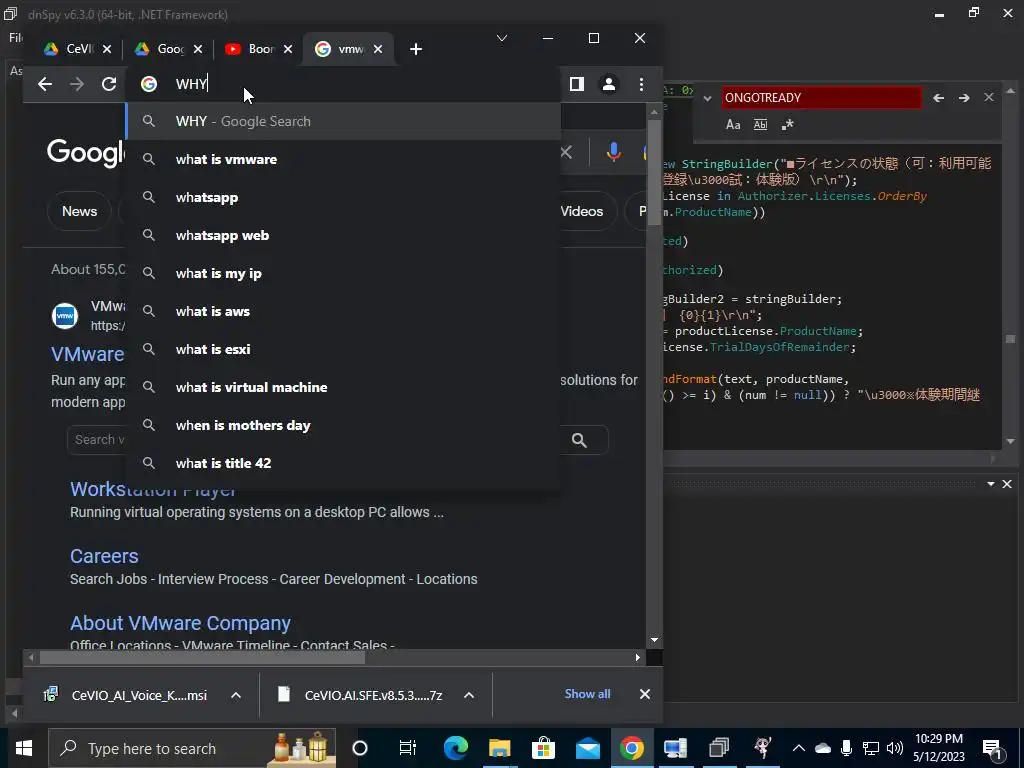Image resolution: width=1024 pixels, height=768 pixels.
Task: Open the VMware main result title
Action: 88,354
